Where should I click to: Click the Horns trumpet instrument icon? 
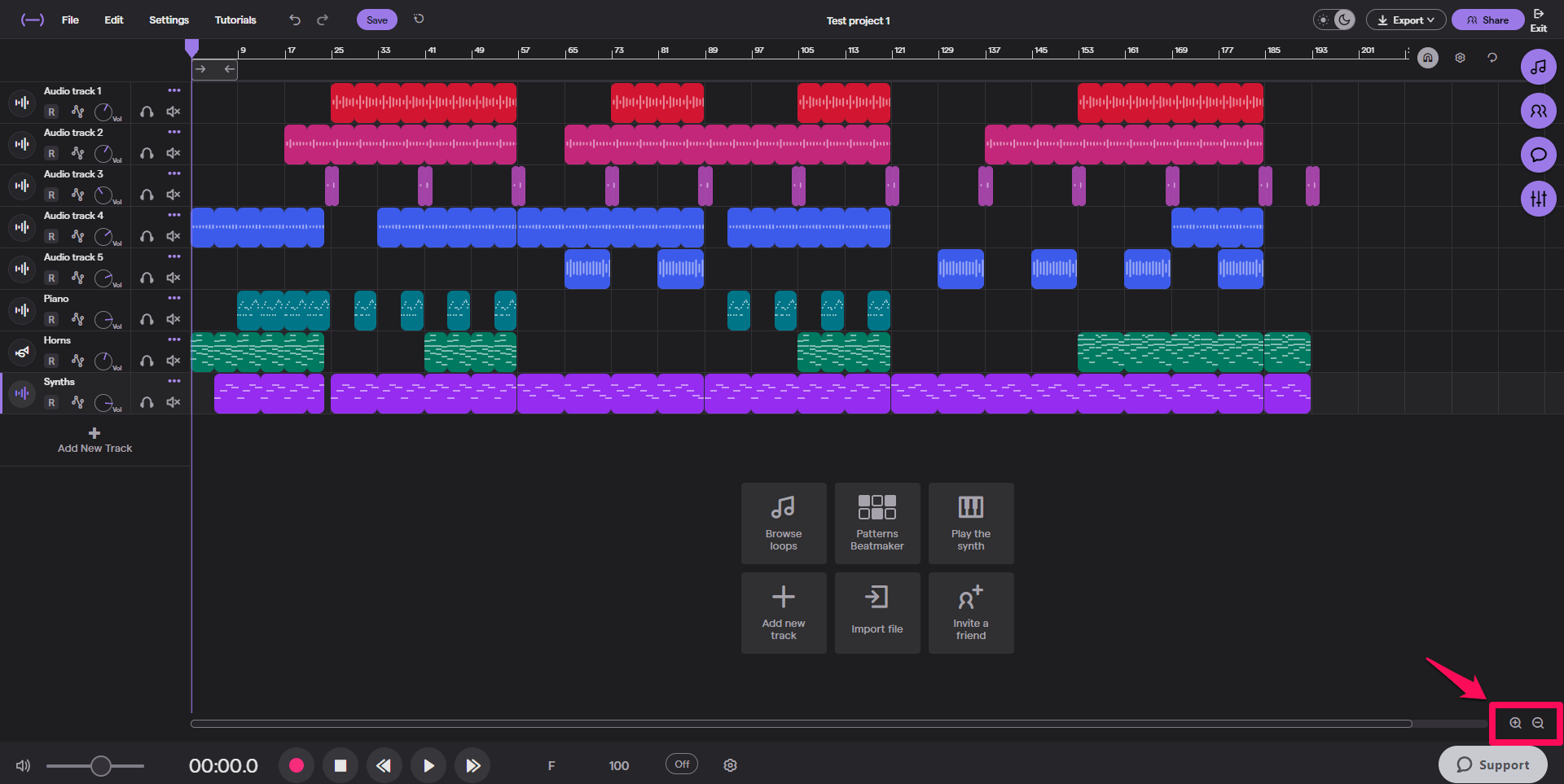tap(22, 352)
